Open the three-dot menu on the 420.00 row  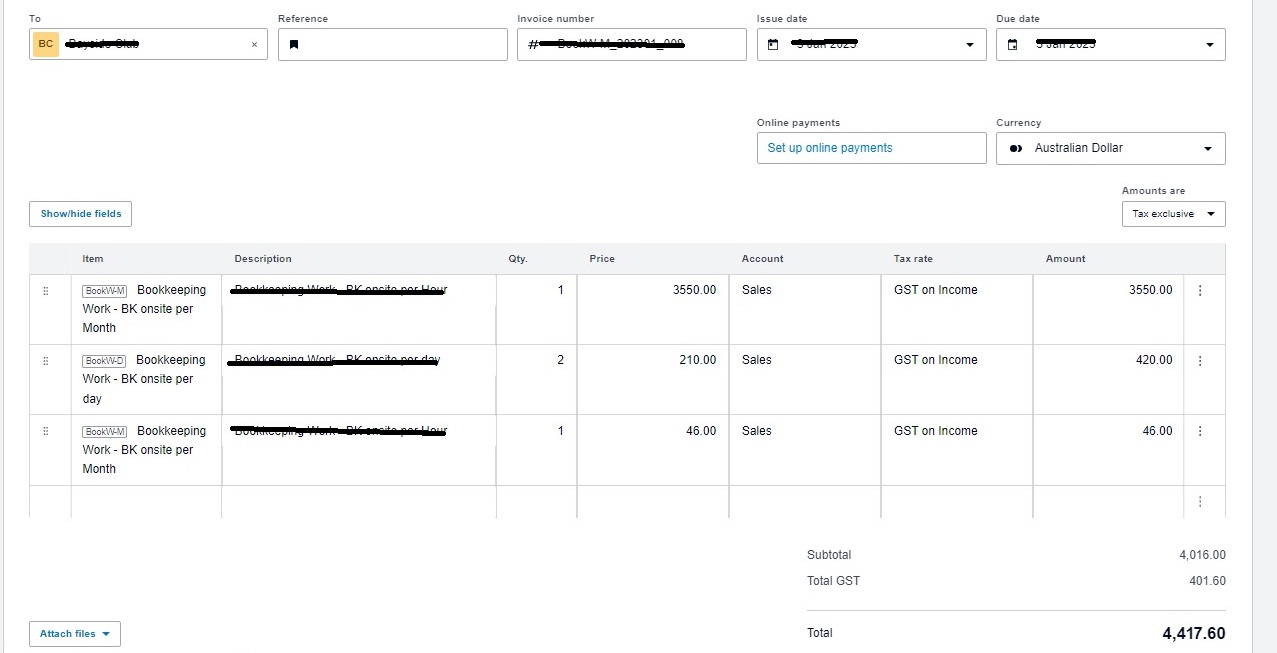1200,361
